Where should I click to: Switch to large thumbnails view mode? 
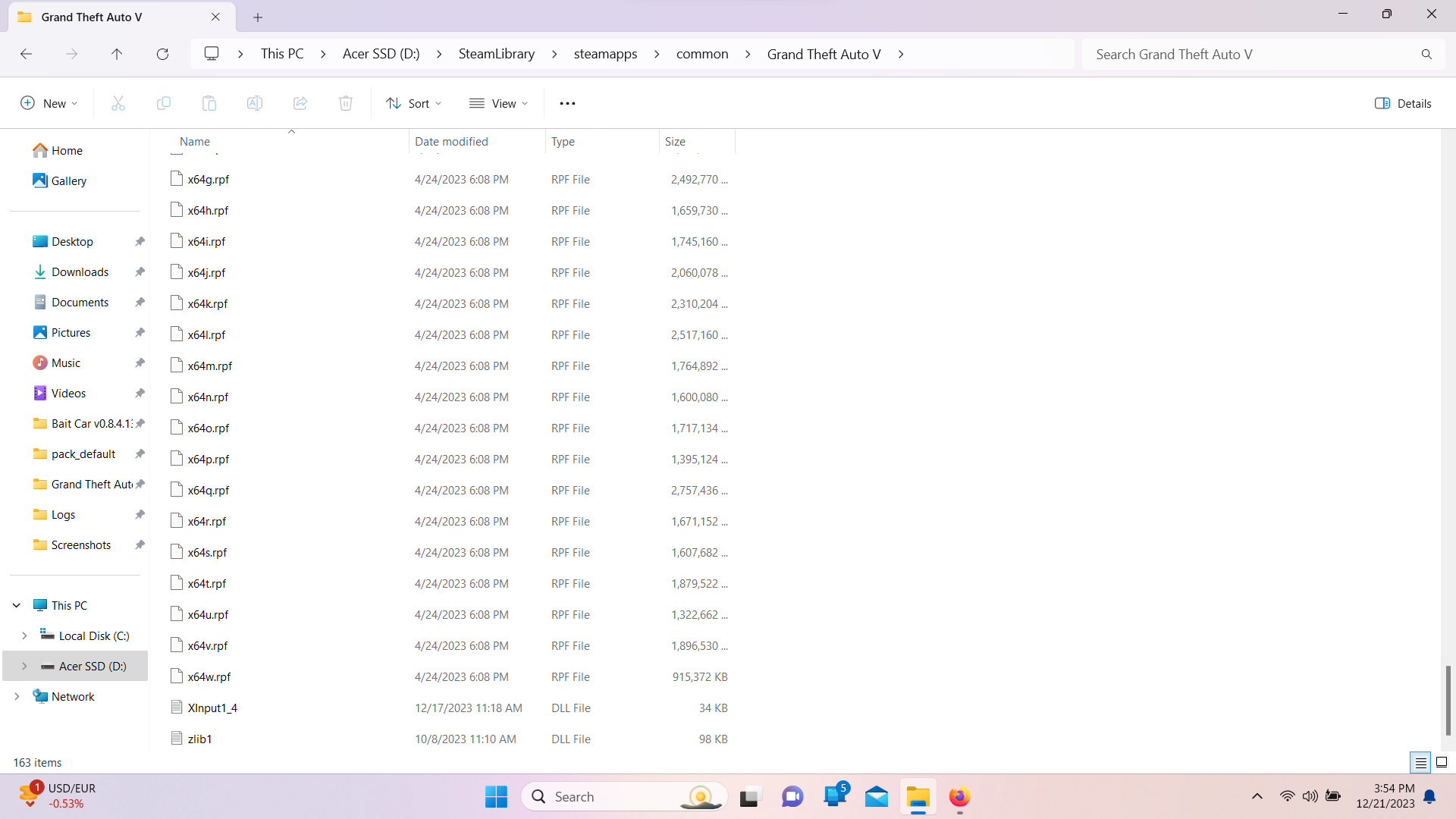click(1442, 762)
